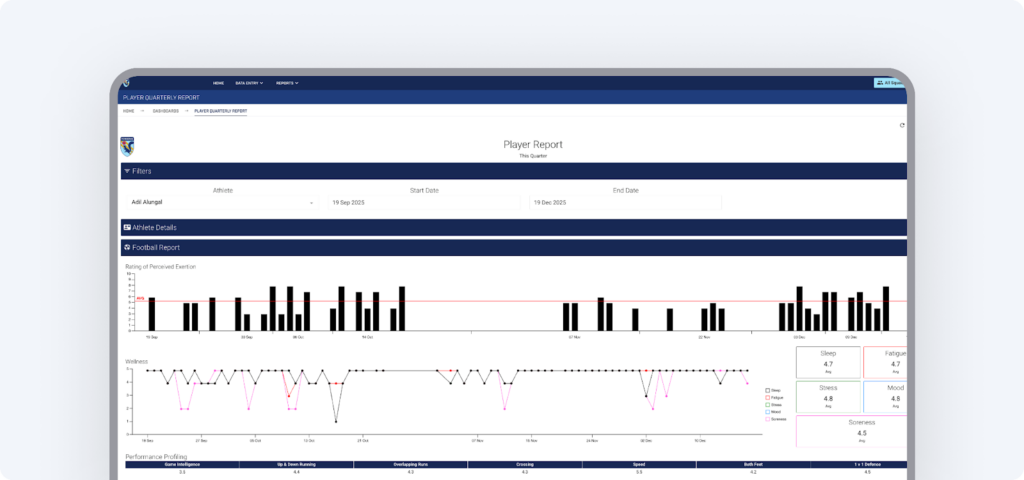
Task: Select the Mood 4.8 average card
Action: coord(886,396)
